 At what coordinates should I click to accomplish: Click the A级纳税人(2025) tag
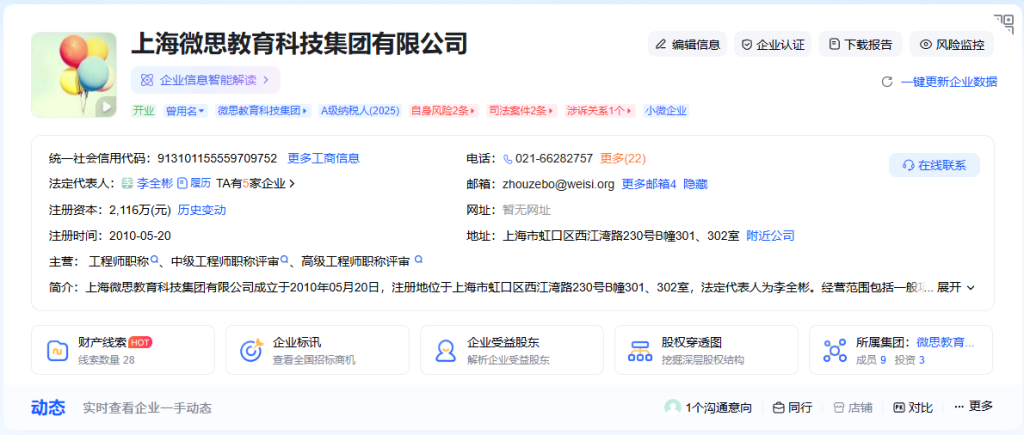(360, 110)
